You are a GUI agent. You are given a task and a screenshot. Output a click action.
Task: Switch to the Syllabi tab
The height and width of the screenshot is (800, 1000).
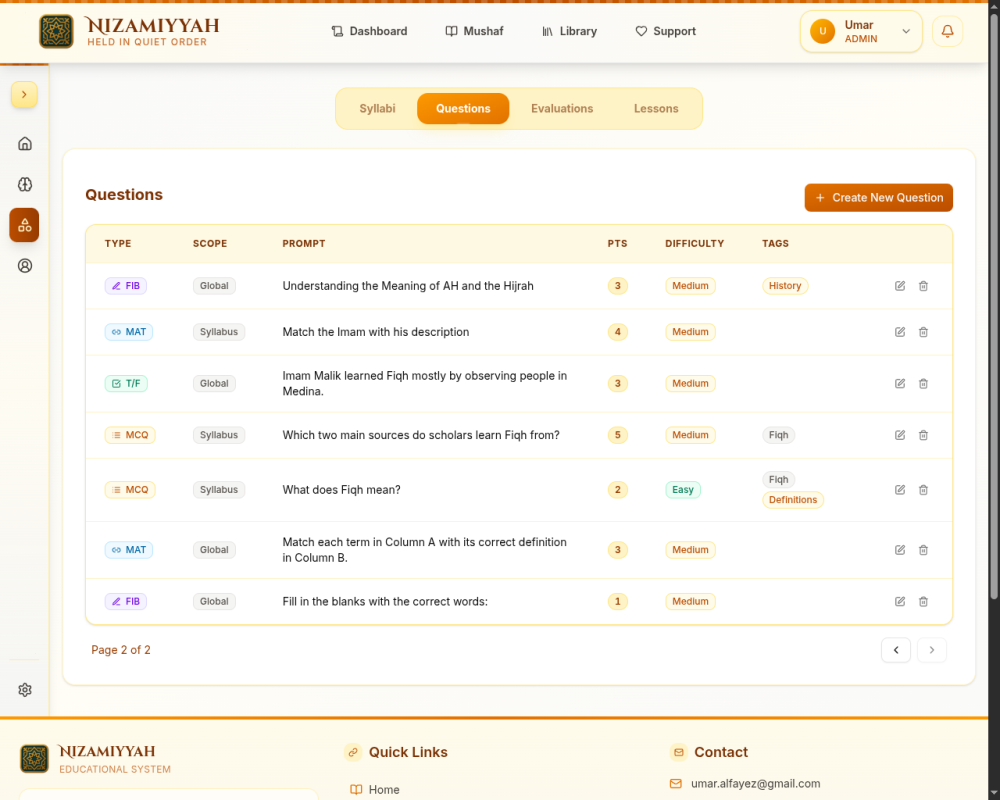coord(377,108)
